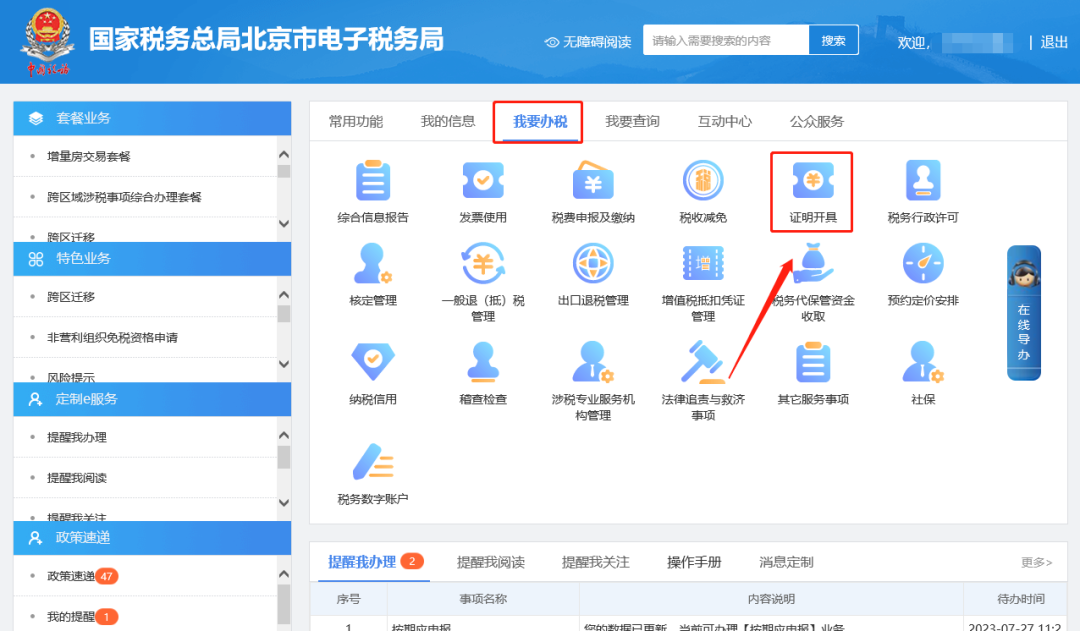1080x631 pixels.
Task: Click the 政策速递 list scrollbar thumb
Action: (284, 604)
